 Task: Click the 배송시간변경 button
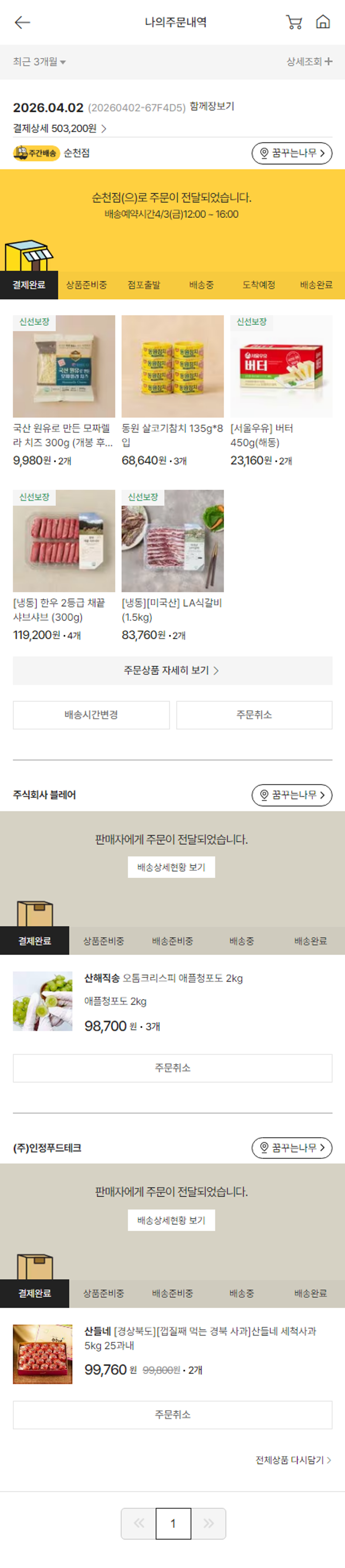pos(91,715)
